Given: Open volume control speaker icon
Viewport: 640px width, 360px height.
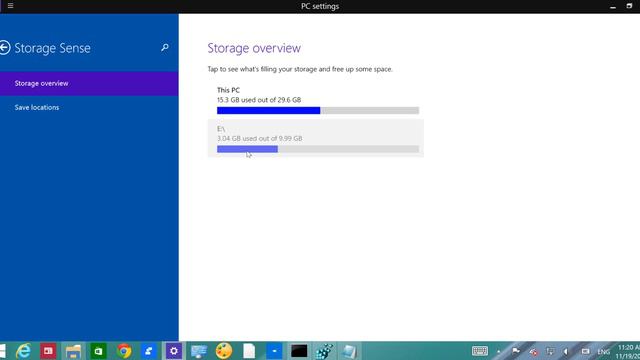Looking at the screenshot, I should 566,351.
